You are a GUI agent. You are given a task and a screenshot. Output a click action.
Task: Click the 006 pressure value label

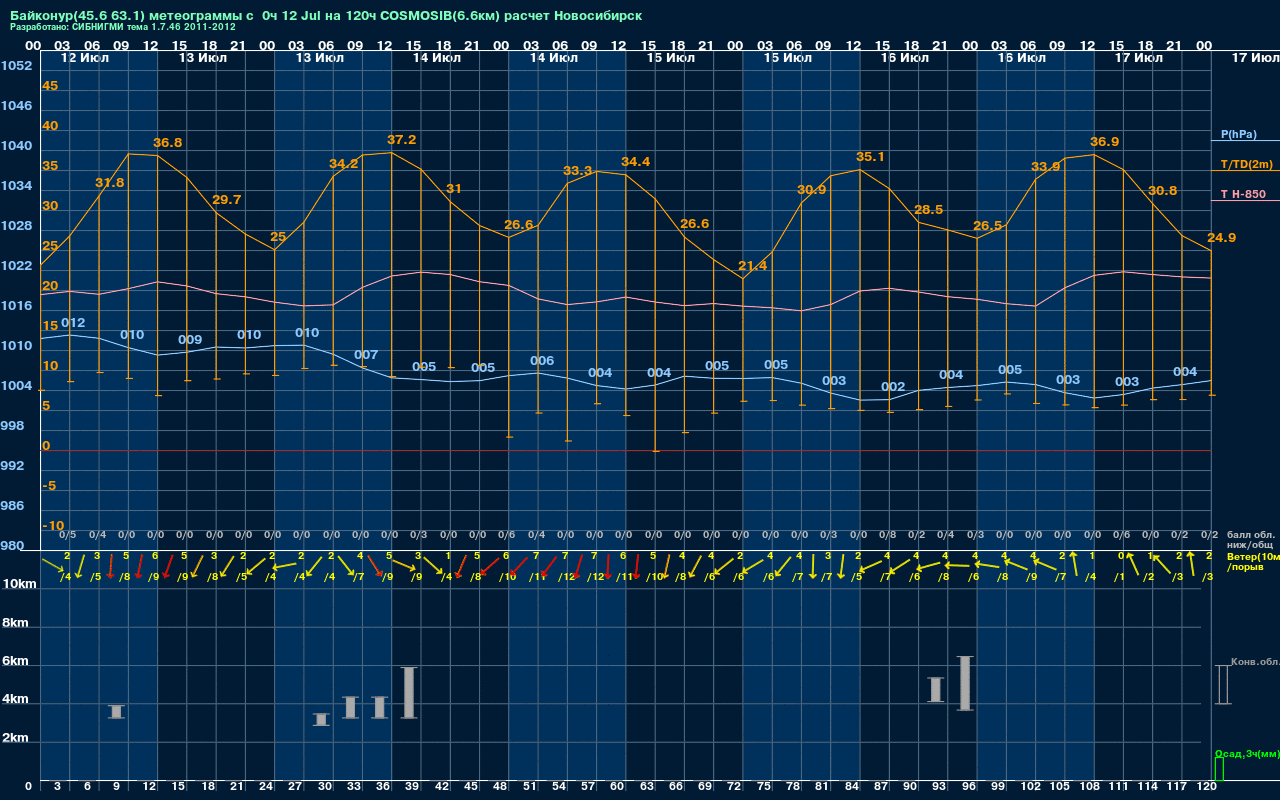[542, 361]
